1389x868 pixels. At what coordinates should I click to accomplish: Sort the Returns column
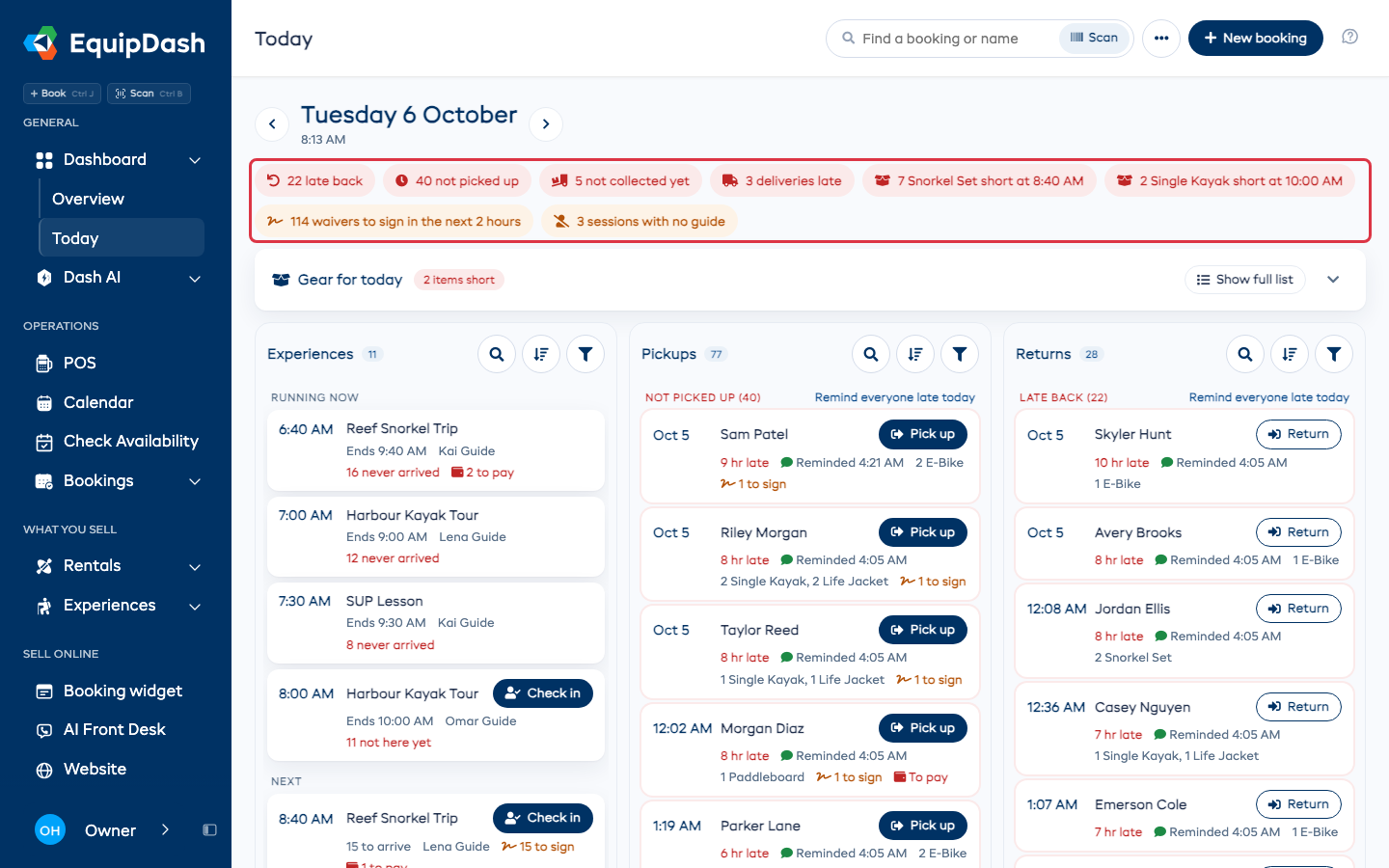click(1290, 354)
